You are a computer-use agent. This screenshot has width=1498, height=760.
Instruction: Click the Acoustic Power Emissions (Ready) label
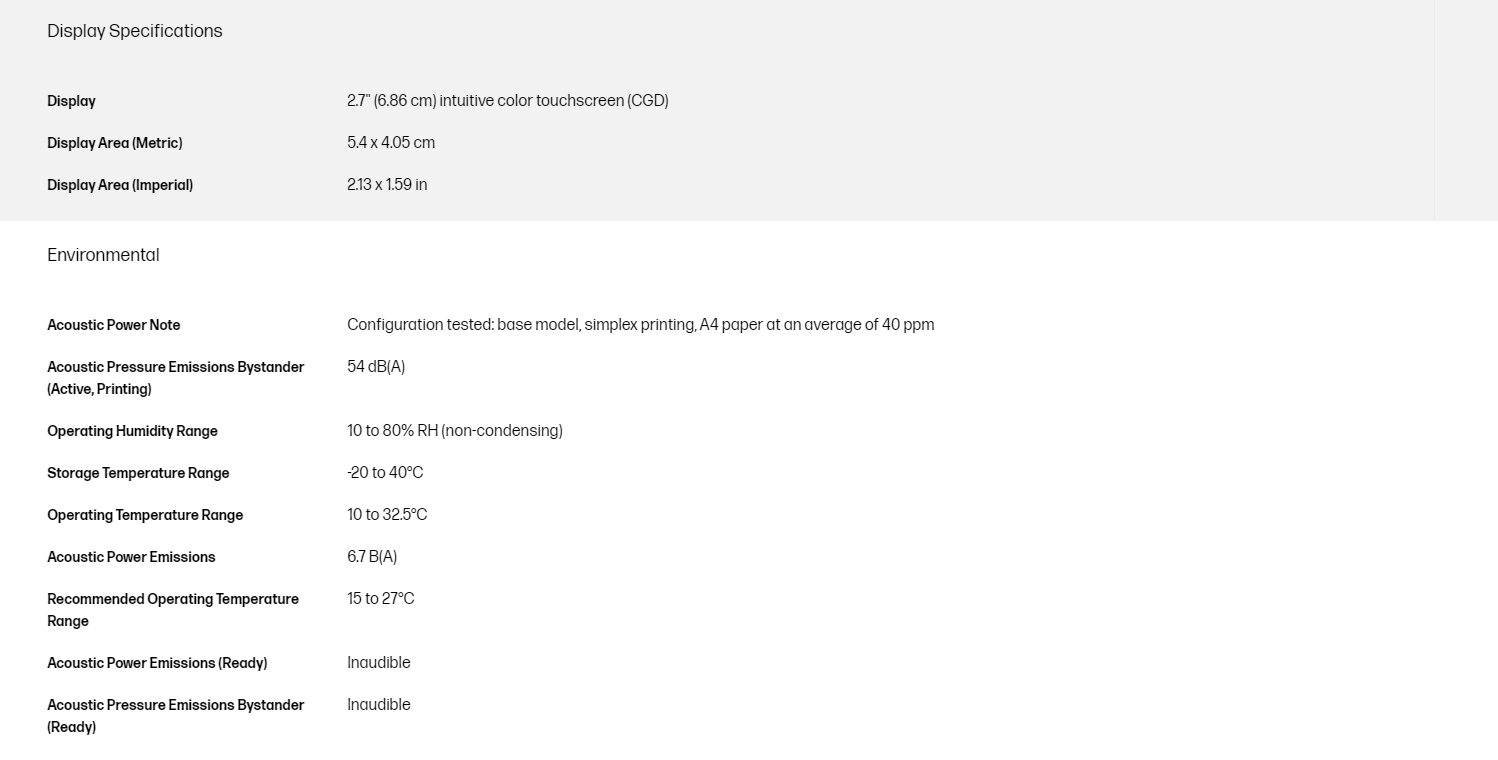coord(157,663)
